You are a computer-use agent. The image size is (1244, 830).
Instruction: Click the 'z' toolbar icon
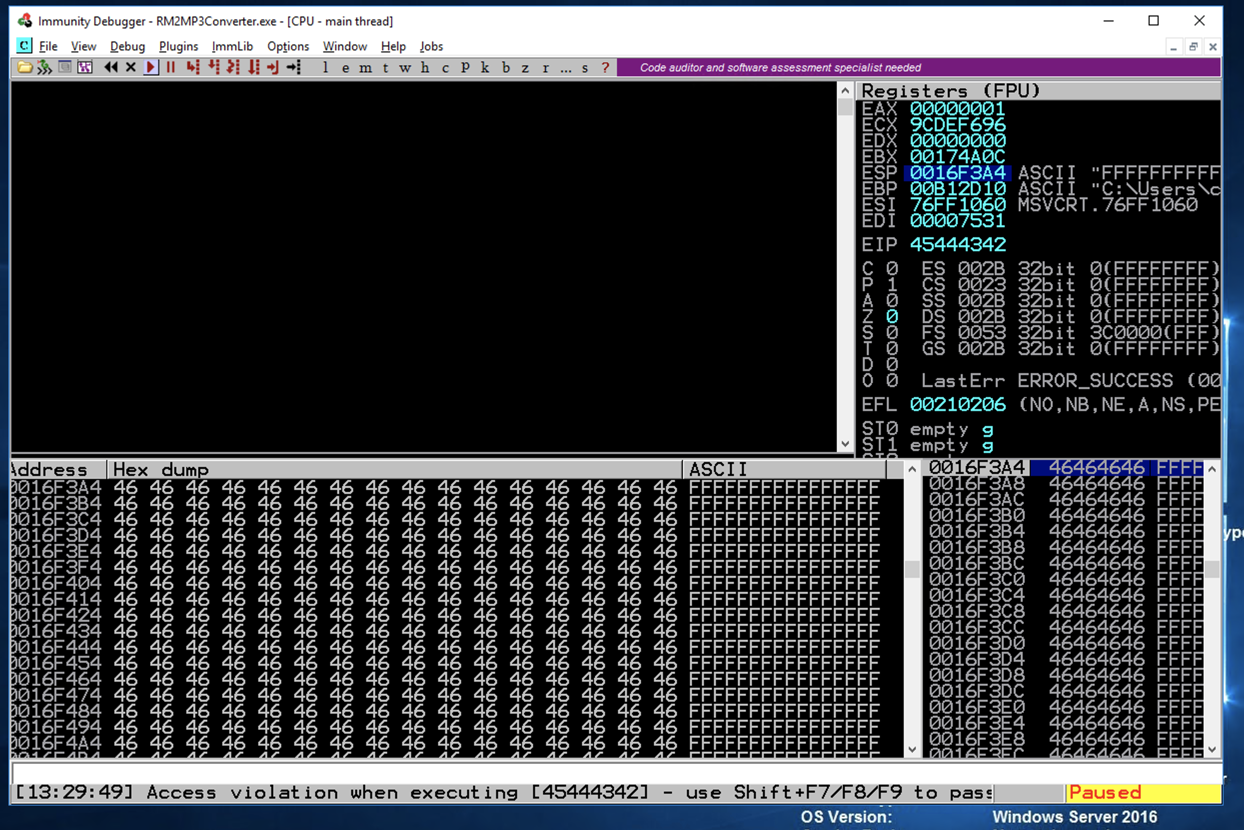pyautogui.click(x=526, y=68)
